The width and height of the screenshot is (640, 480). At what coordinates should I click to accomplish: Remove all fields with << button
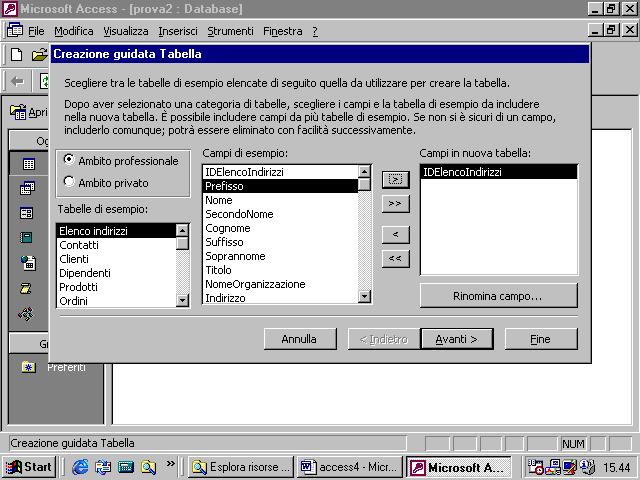pos(396,258)
